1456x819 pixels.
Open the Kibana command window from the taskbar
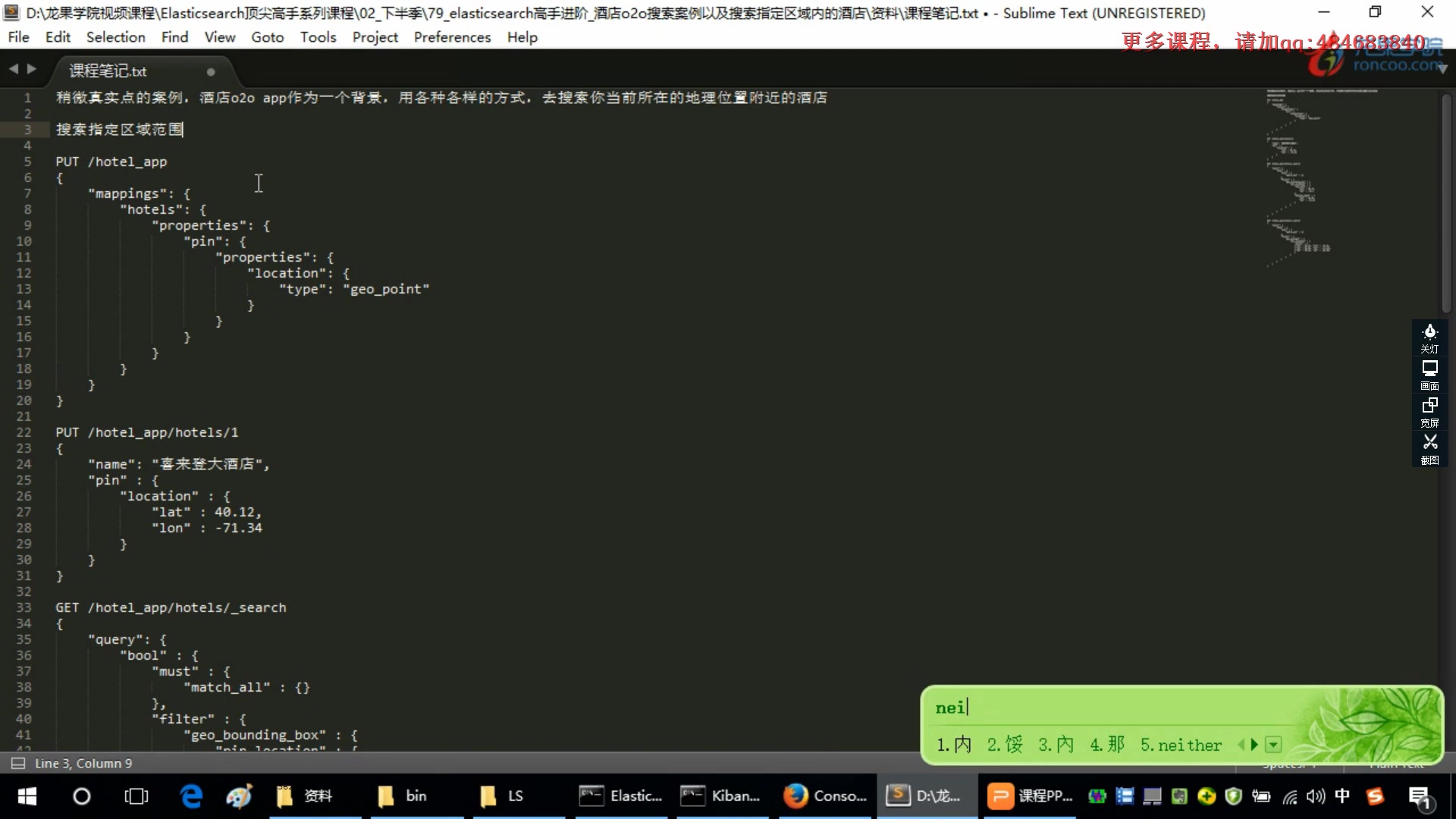720,796
